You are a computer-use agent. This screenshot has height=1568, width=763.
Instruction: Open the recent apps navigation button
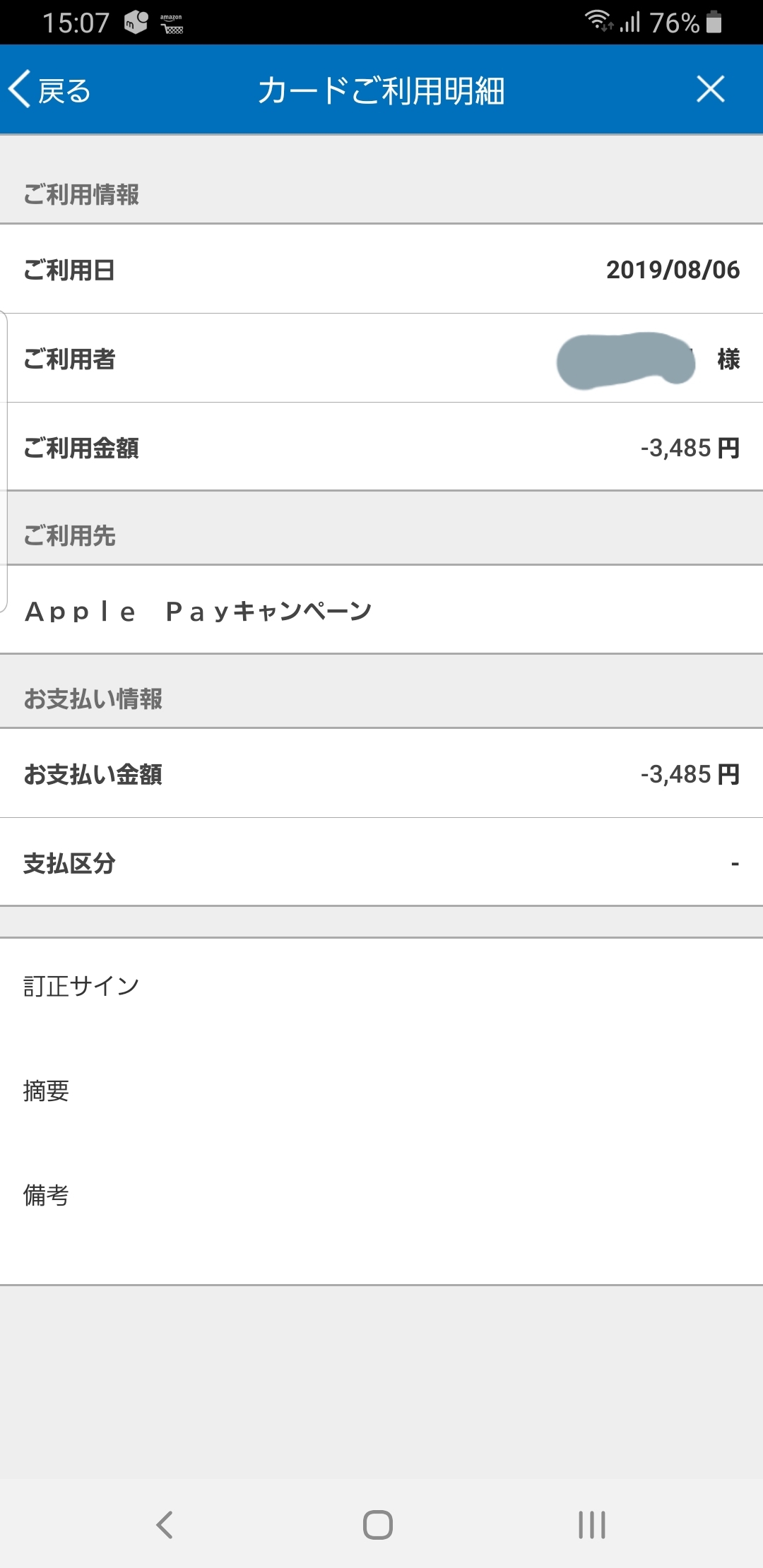click(x=592, y=1524)
